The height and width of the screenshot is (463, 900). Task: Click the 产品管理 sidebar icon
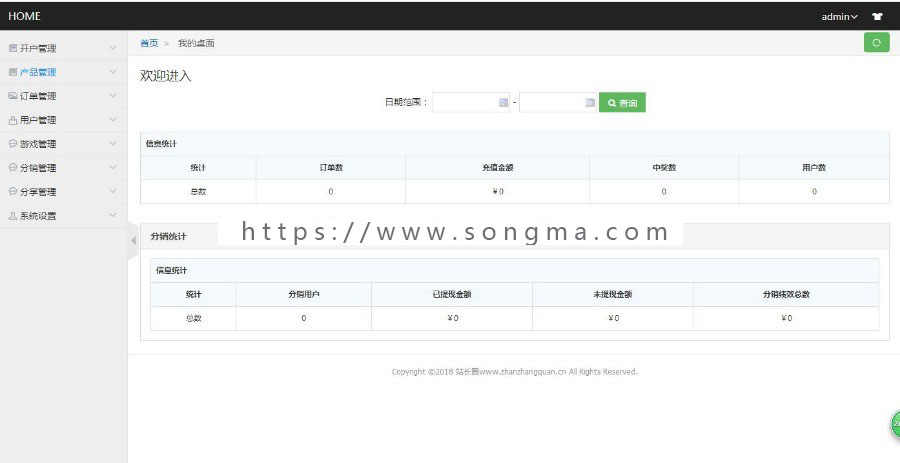[13, 72]
